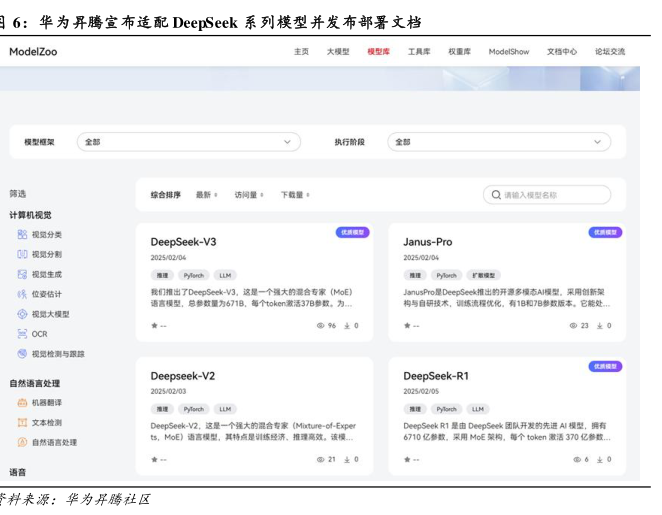The height and width of the screenshot is (515, 662).
Task: Click the 语音 section heading
Action: click(x=18, y=472)
